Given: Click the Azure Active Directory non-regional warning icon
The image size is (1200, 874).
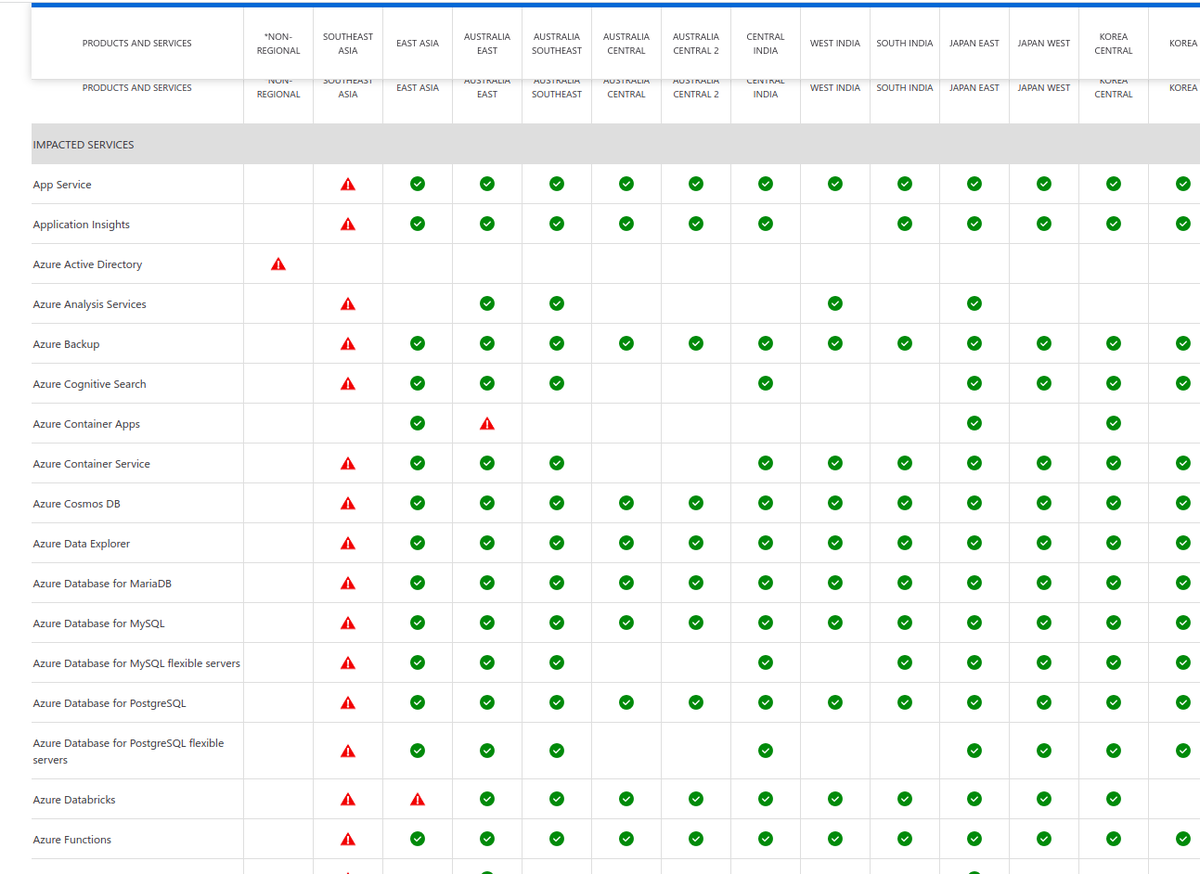Looking at the screenshot, I should pyautogui.click(x=278, y=264).
